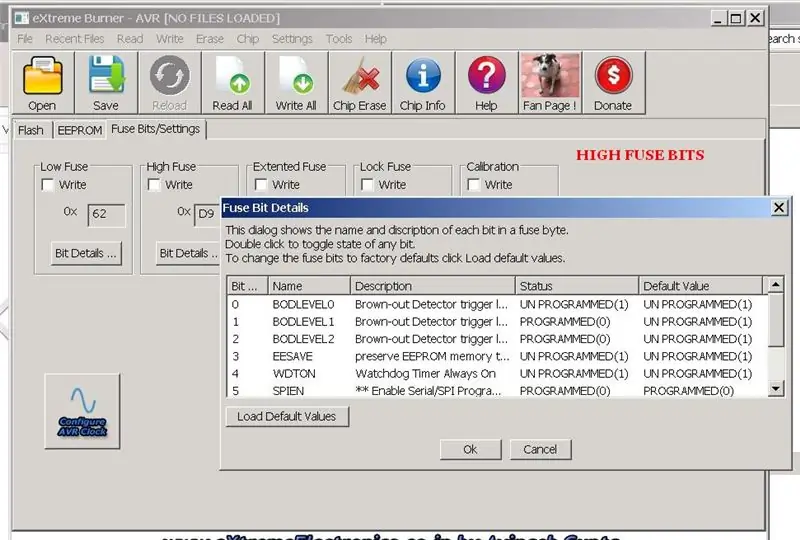Confirm the dialog with Ok
The image size is (800, 540).
pos(470,449)
